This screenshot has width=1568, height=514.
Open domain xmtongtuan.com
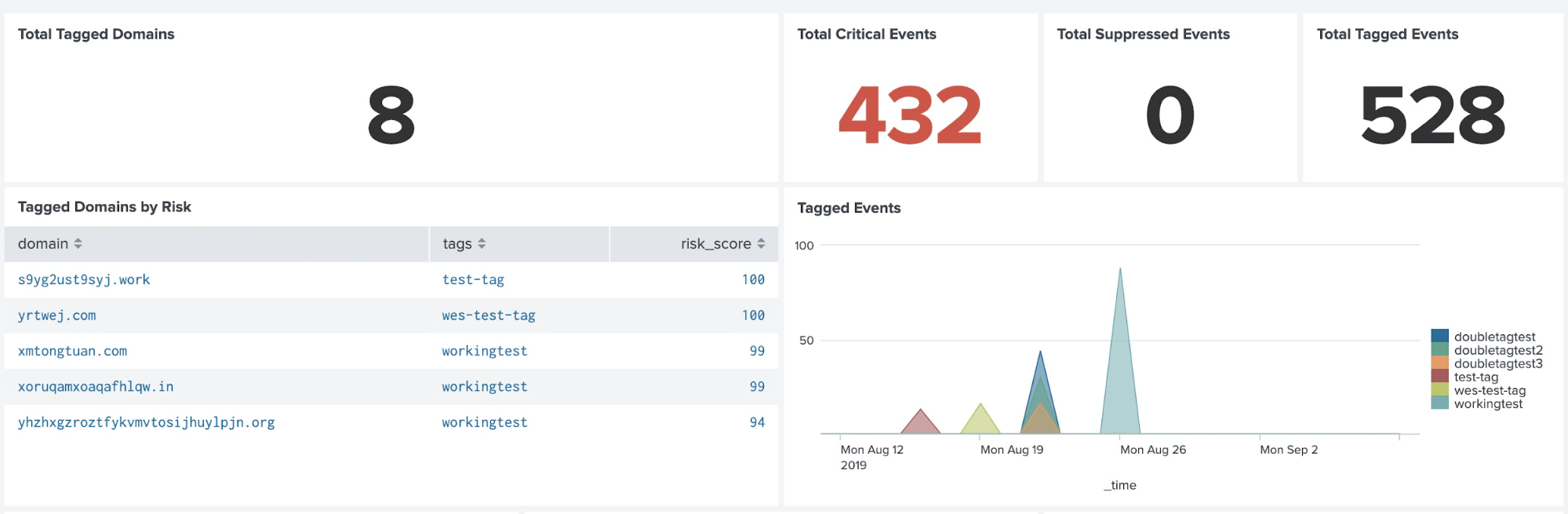pos(72,351)
